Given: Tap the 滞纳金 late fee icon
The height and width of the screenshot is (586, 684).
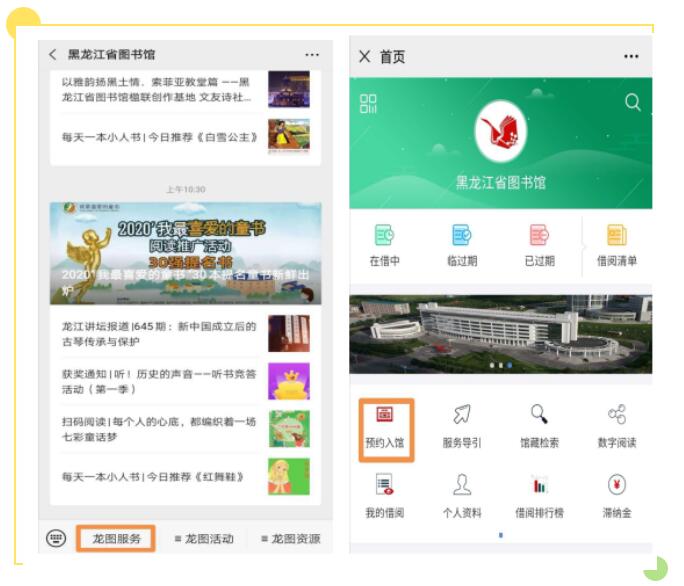Looking at the screenshot, I should coord(616,495).
